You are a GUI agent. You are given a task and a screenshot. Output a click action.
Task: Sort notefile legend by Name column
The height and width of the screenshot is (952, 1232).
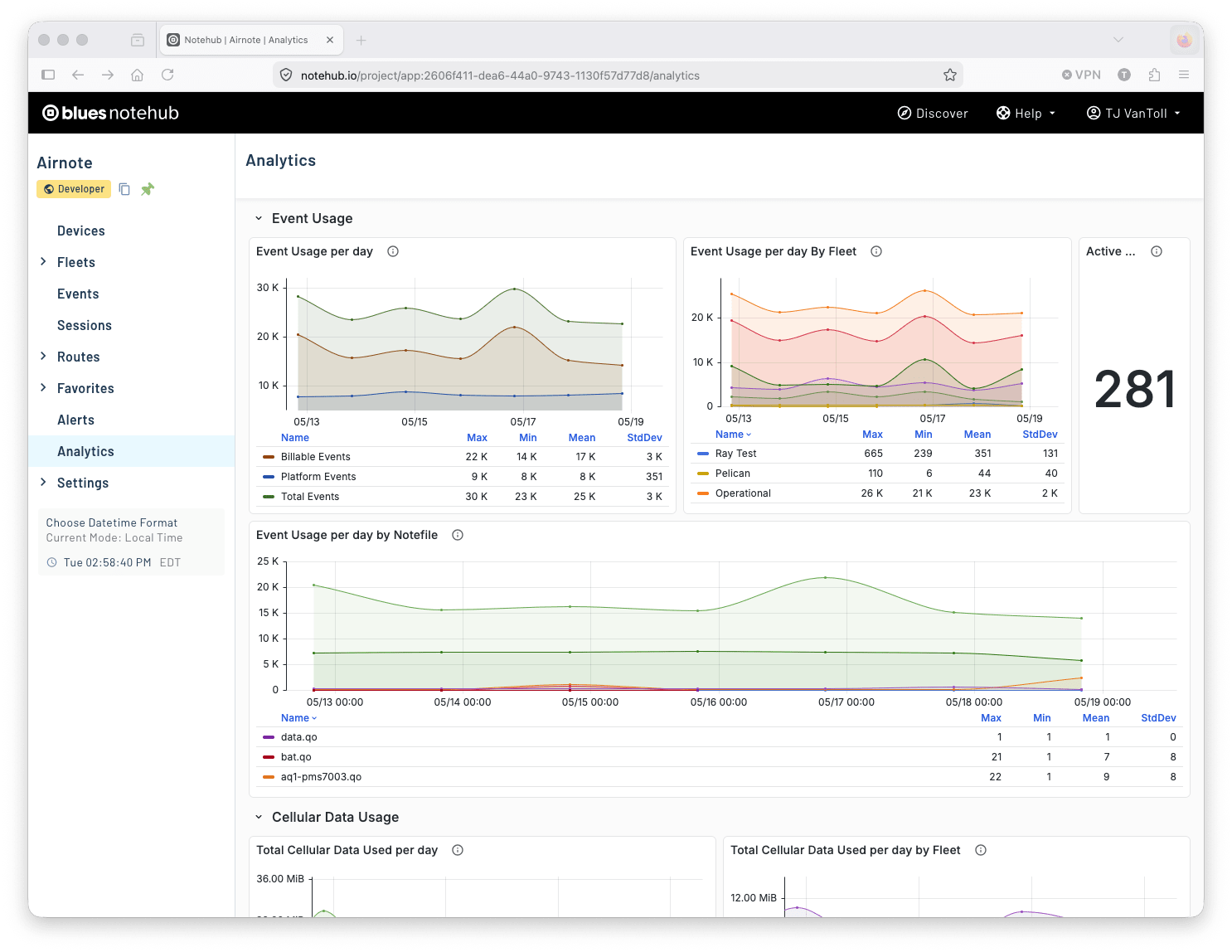click(x=298, y=718)
